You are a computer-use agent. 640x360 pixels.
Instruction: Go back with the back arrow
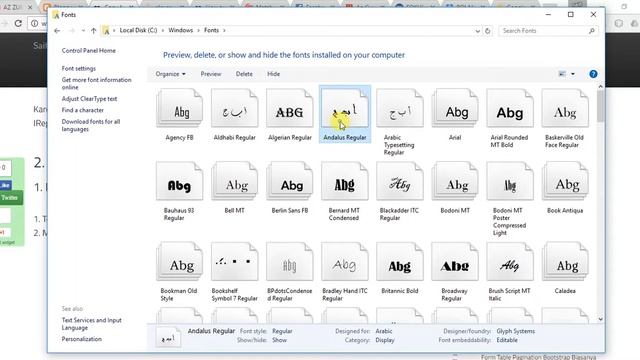57,31
